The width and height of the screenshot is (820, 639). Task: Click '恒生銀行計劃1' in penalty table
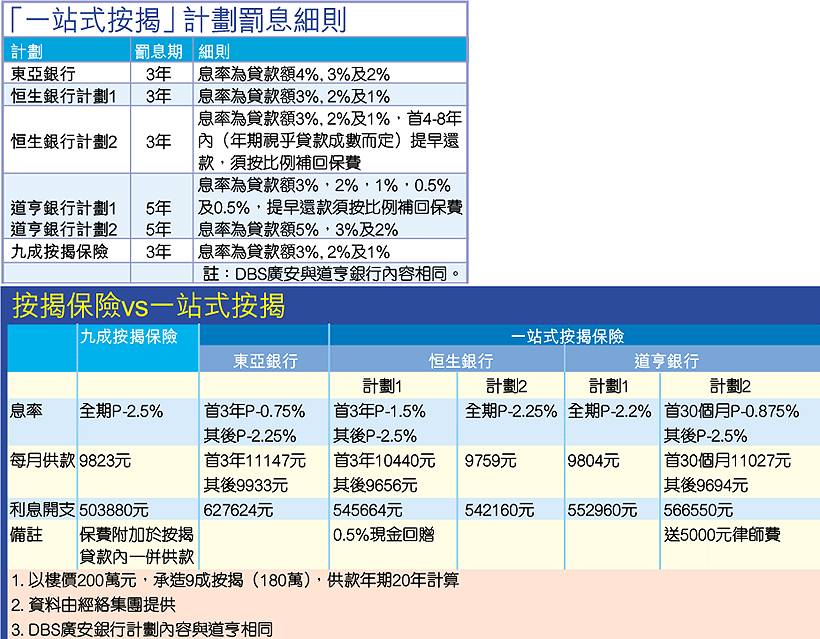(x=63, y=96)
